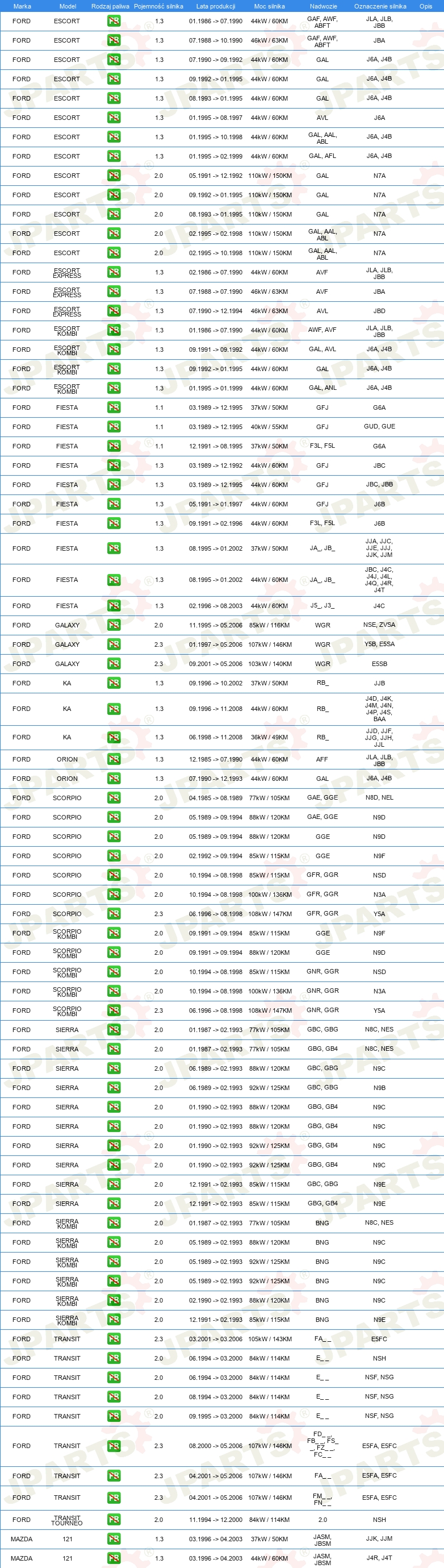
Task: Click the Model column header
Action: coord(68,6)
